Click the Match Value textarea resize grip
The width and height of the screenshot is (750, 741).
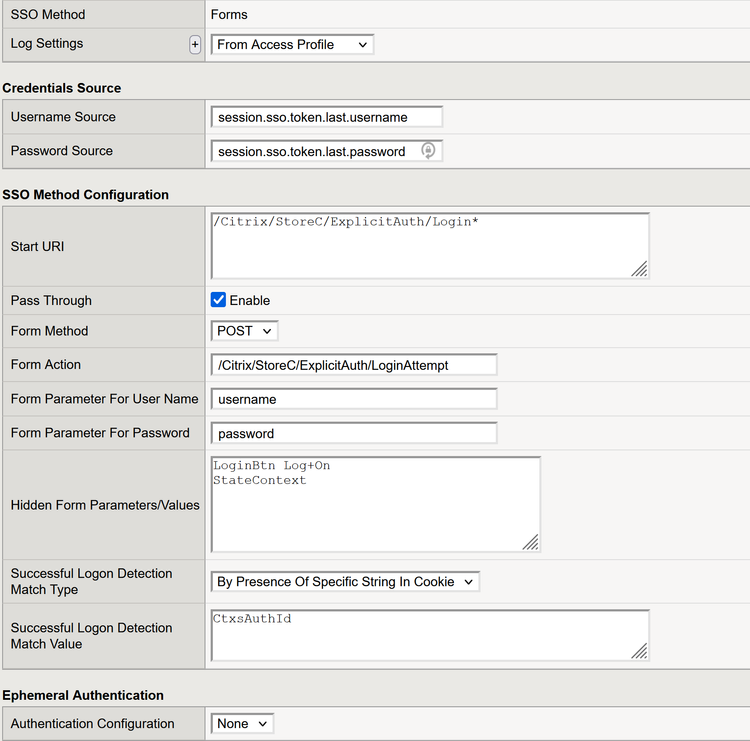639,651
